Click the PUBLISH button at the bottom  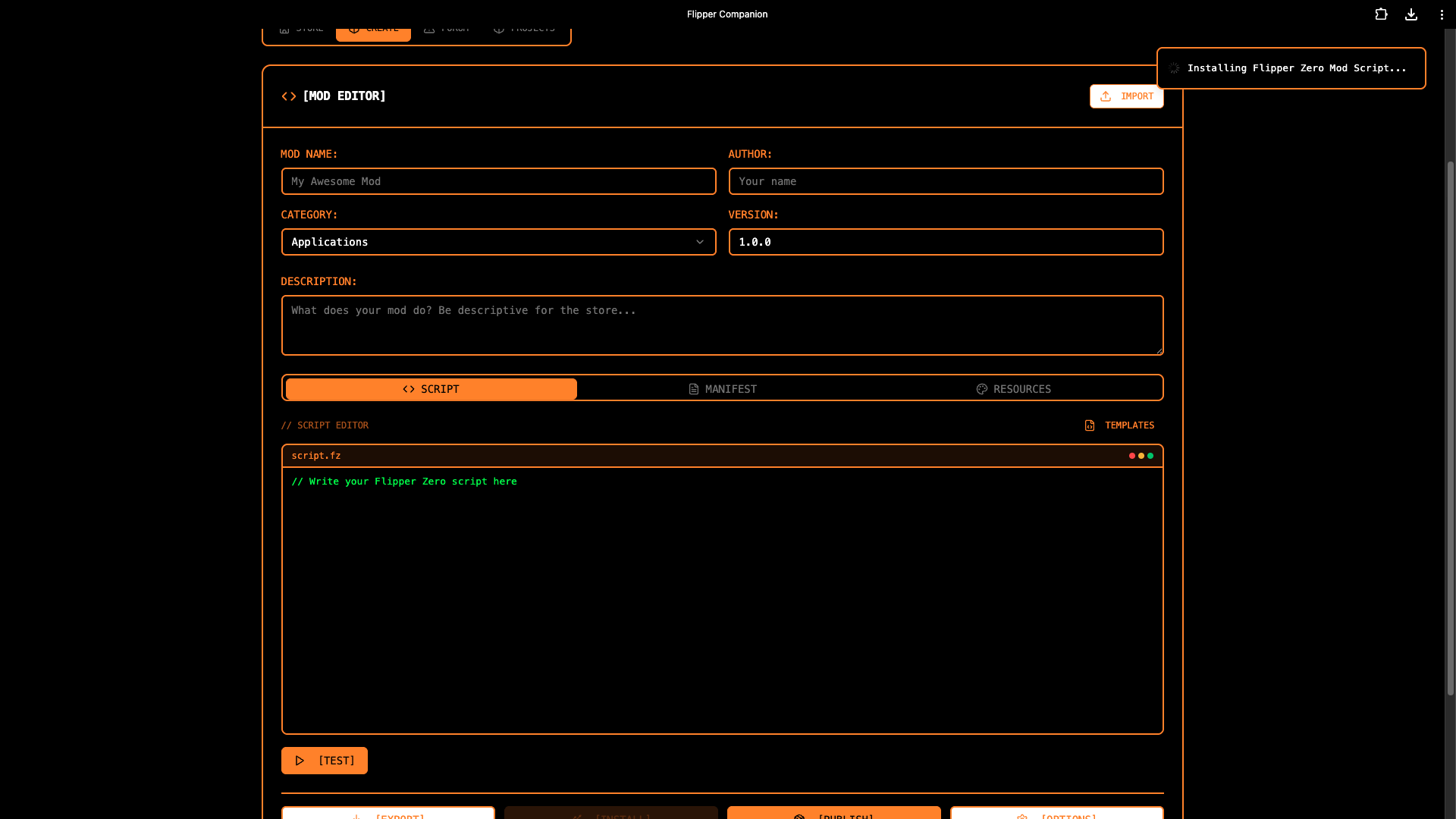pos(833,813)
